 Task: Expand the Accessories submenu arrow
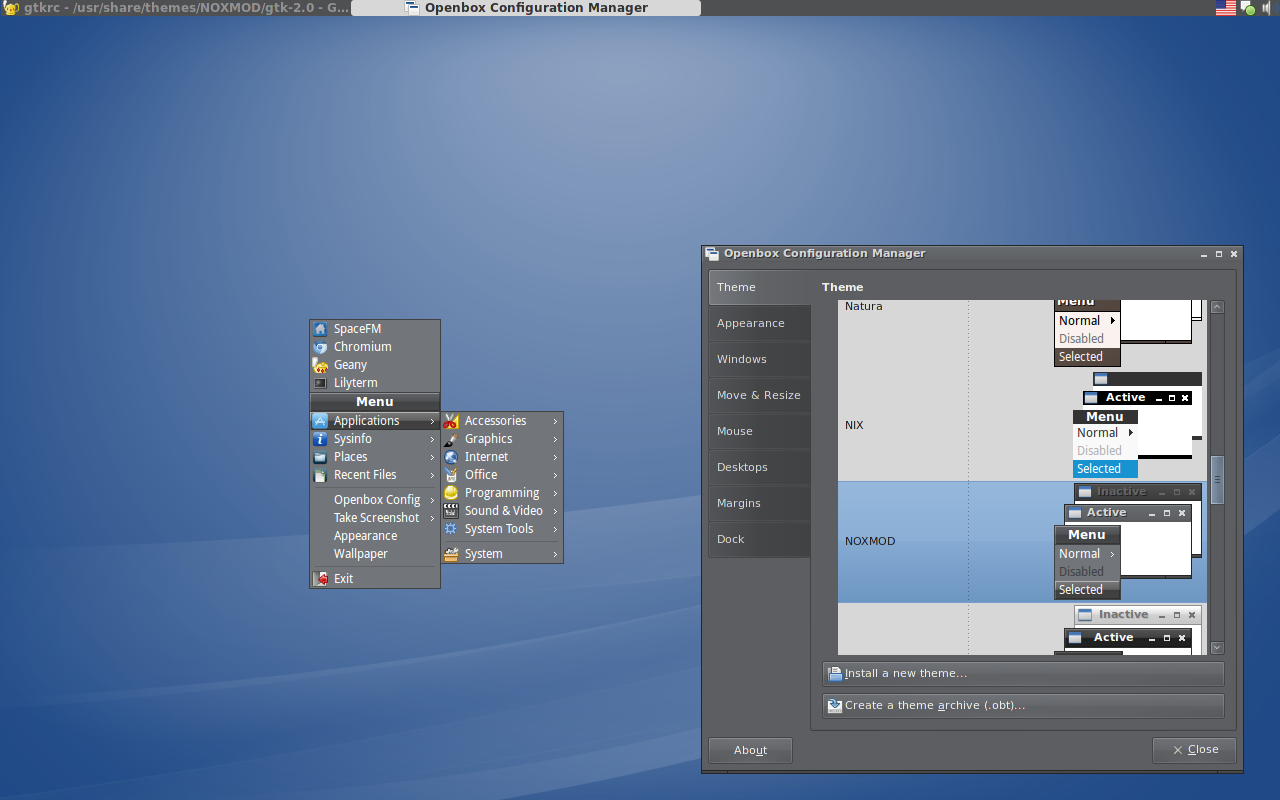pyautogui.click(x=555, y=422)
